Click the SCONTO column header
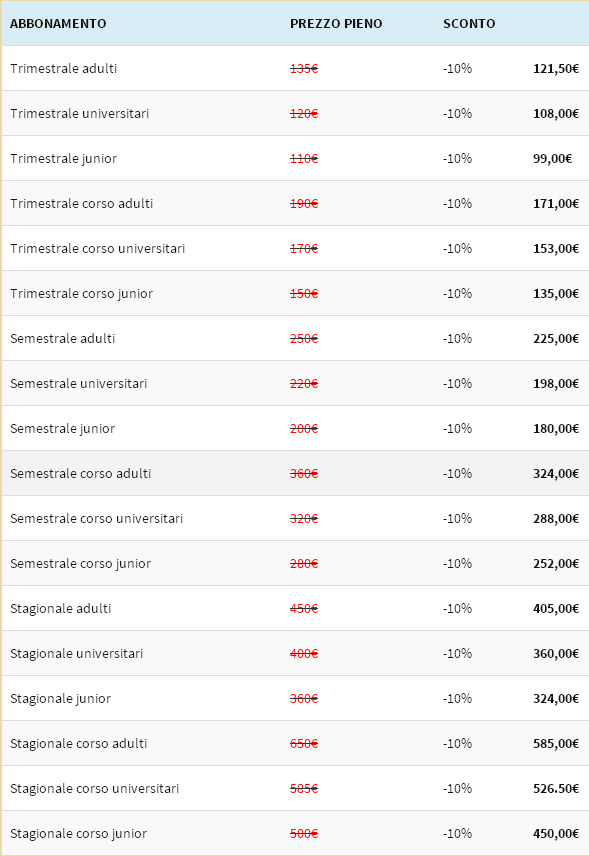The image size is (589, 856). click(x=469, y=23)
